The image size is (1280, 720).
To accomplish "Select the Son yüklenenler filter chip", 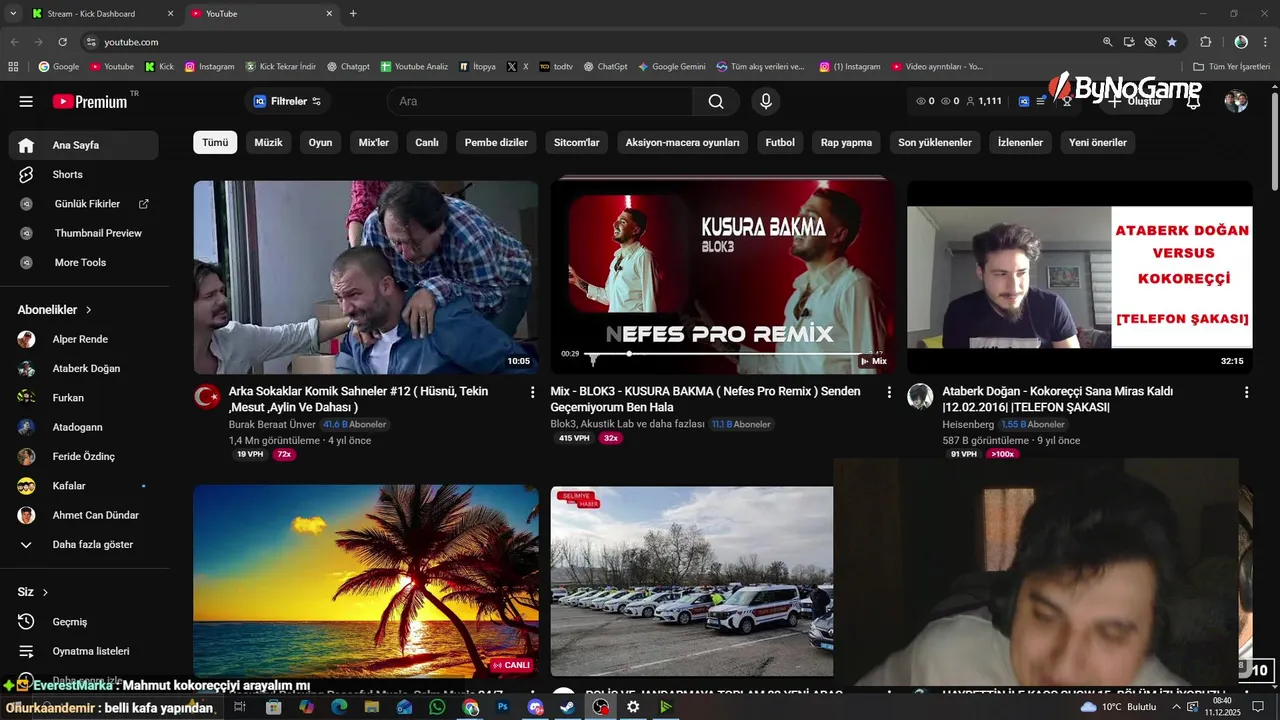I will click(935, 142).
